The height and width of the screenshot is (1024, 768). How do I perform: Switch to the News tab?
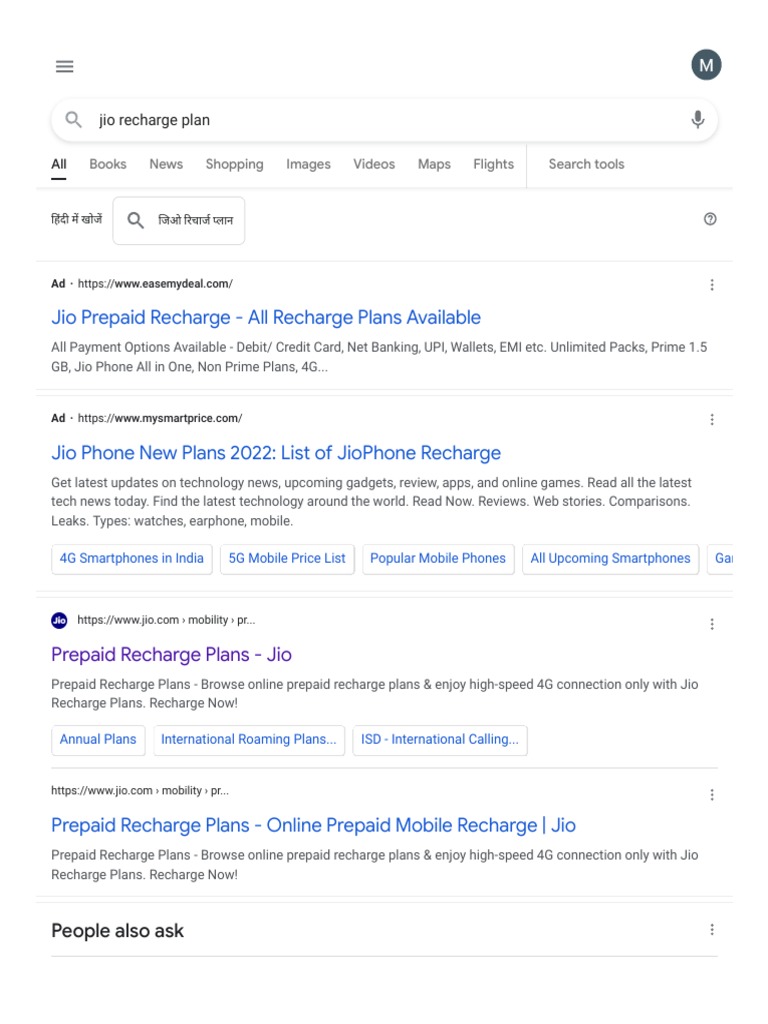click(x=166, y=165)
